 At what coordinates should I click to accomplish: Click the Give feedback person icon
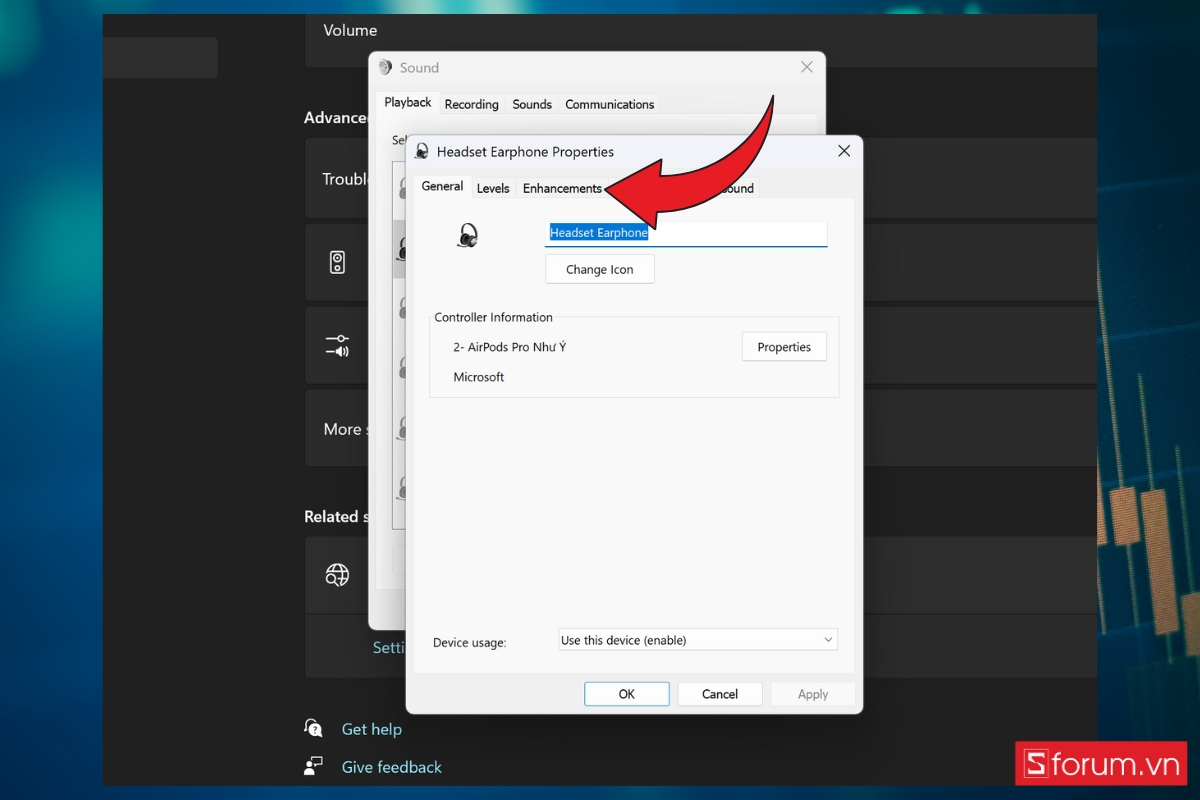point(313,765)
